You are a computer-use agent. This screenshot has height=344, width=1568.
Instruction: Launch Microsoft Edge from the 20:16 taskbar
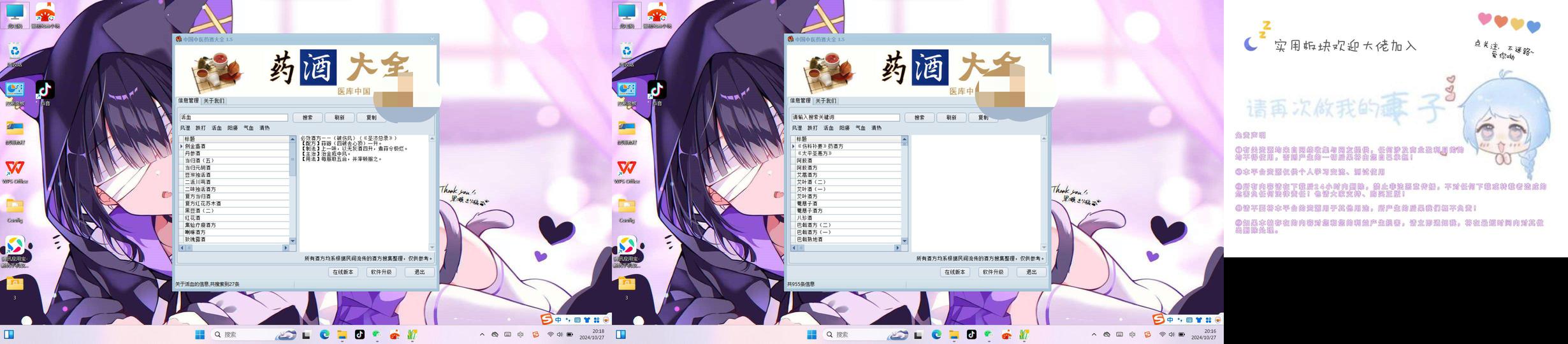[936, 334]
